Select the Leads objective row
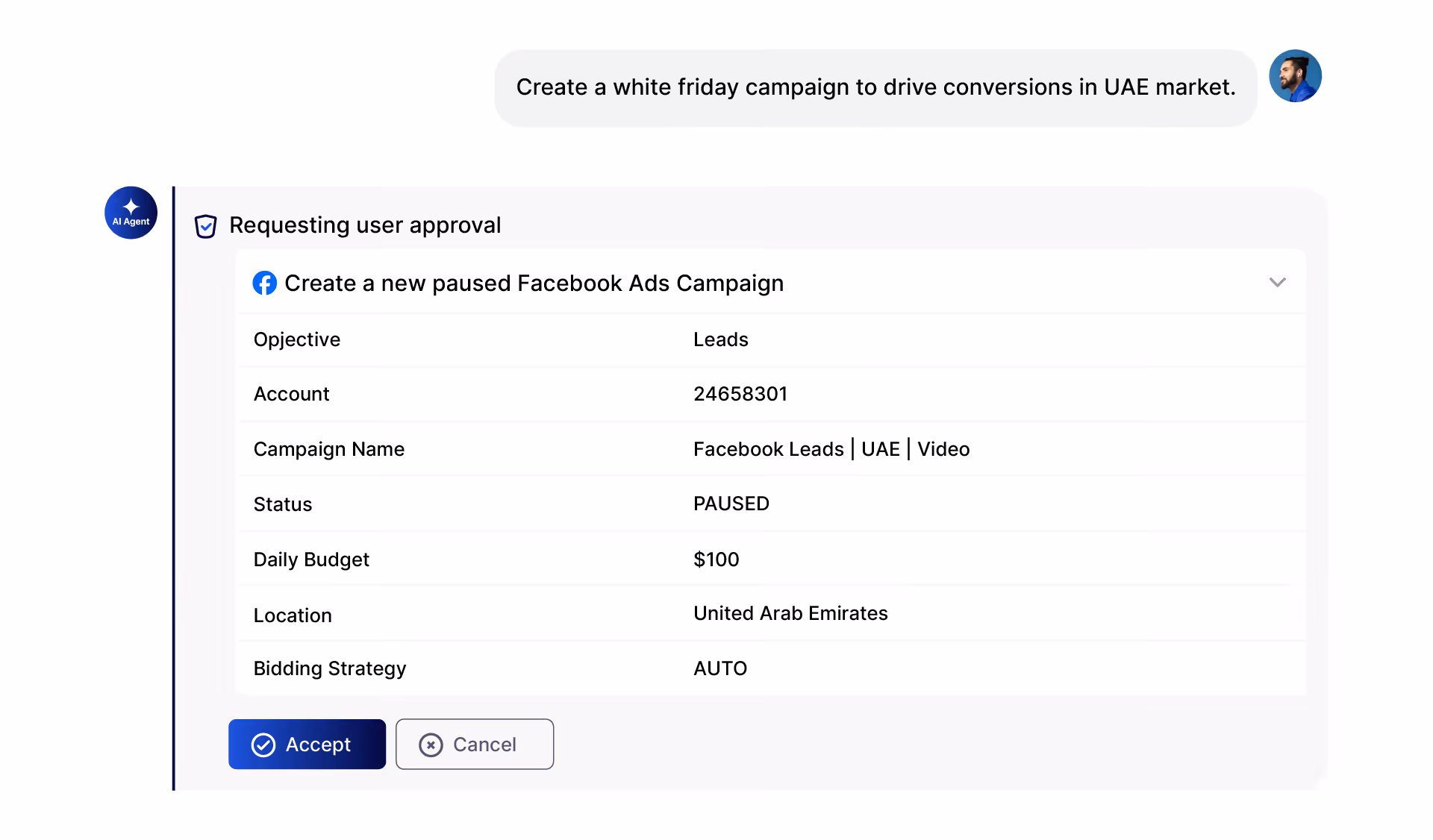This screenshot has width=1433, height=840. (720, 339)
